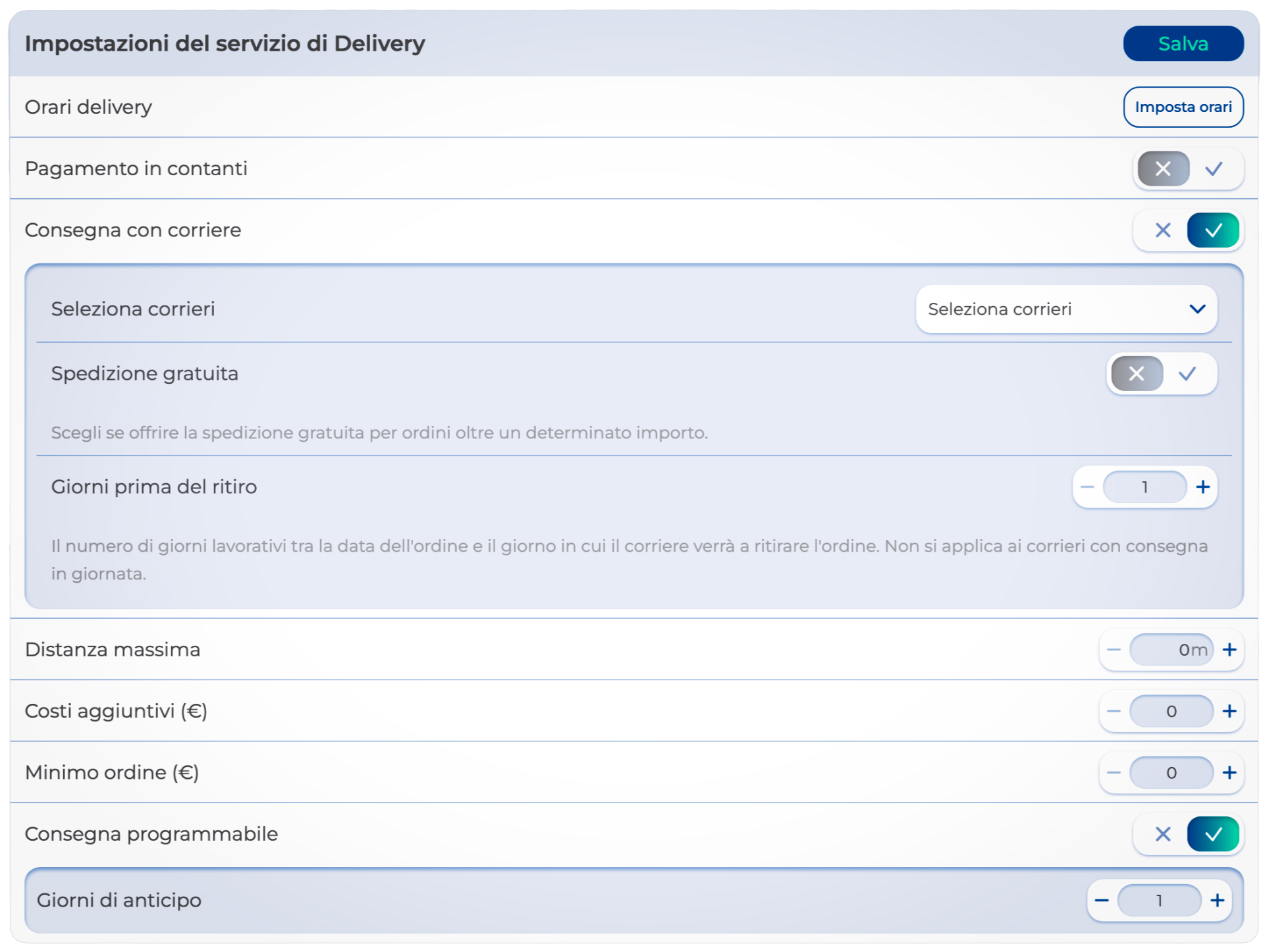This screenshot has height=952, width=1267.
Task: Decrease Giorni di anticipo with minus icon
Action: [1102, 900]
